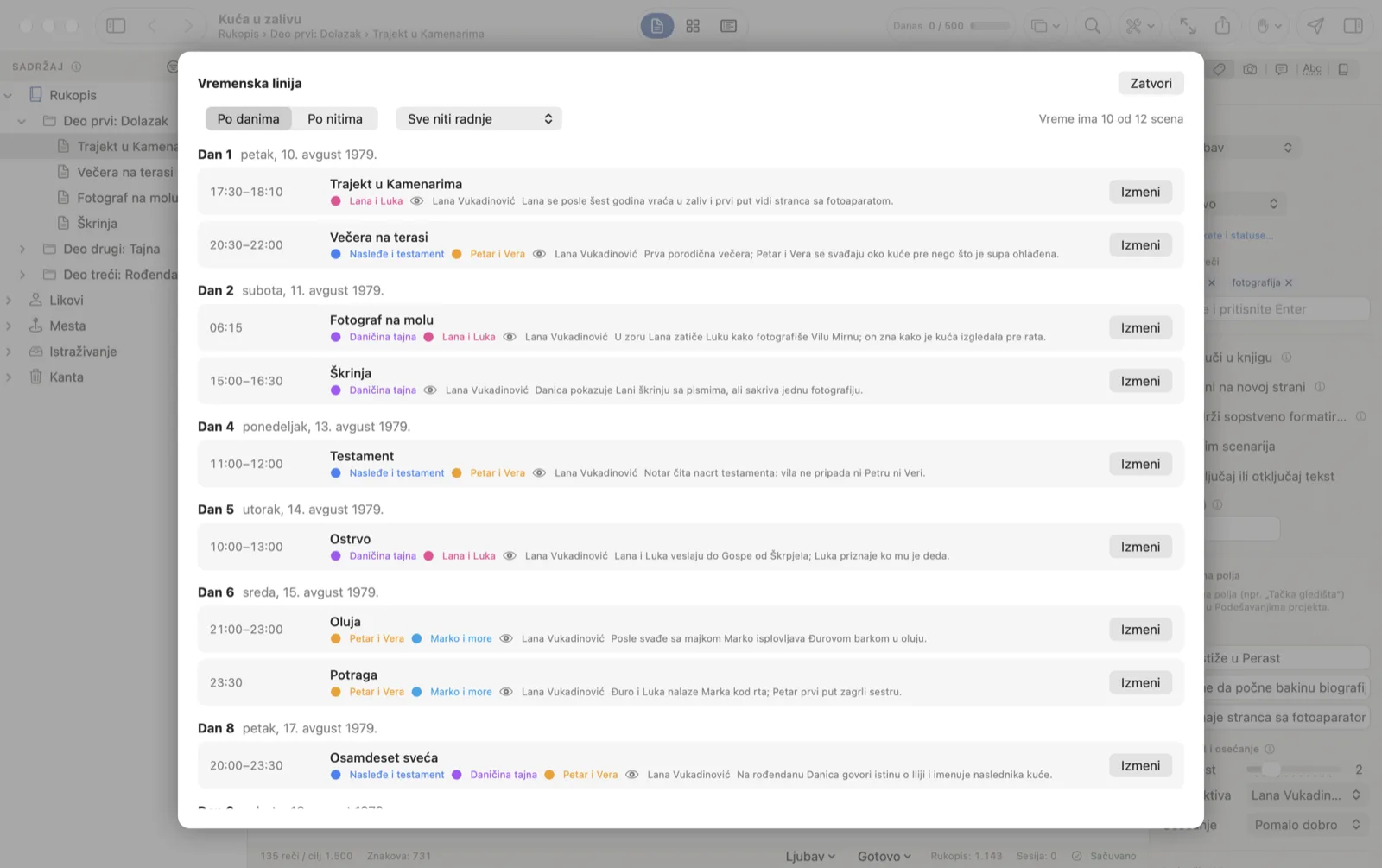Open the snapshots camera icon
The height and width of the screenshot is (868, 1382).
(x=1250, y=69)
